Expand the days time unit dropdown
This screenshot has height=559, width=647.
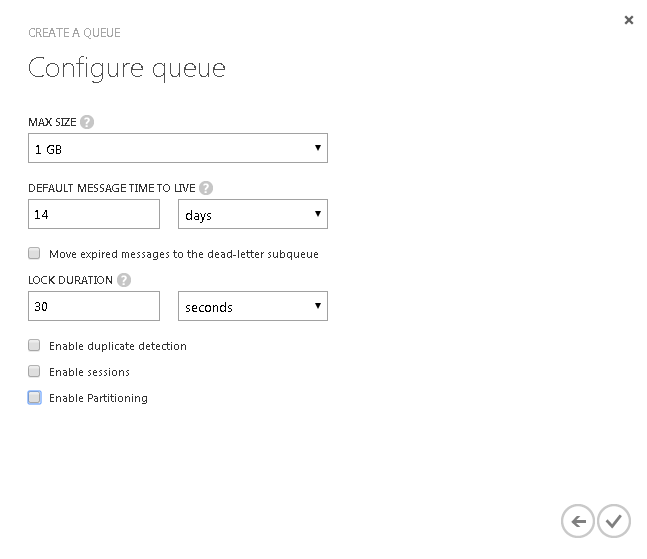[x=252, y=214]
